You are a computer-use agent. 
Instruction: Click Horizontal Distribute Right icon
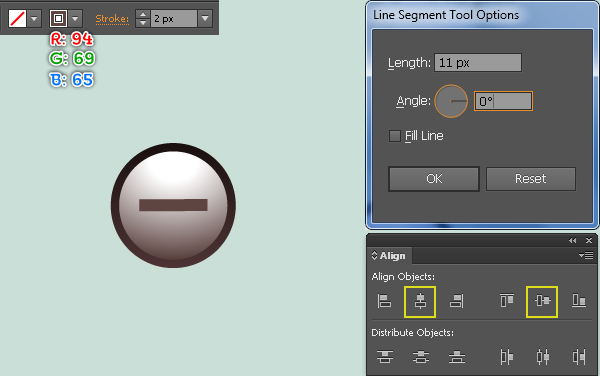point(579,357)
